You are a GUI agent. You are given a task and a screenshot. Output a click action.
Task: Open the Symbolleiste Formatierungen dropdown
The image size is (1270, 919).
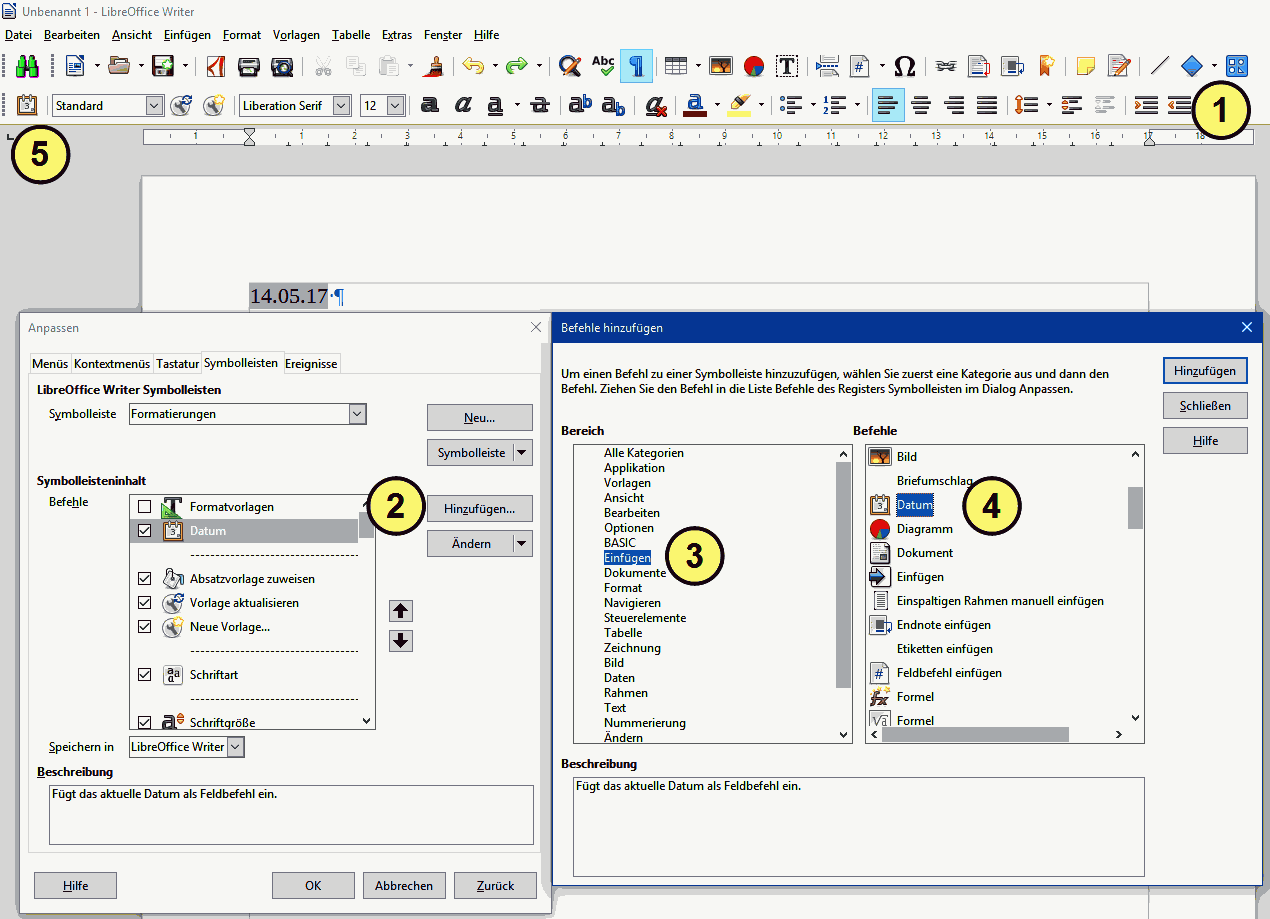(357, 414)
